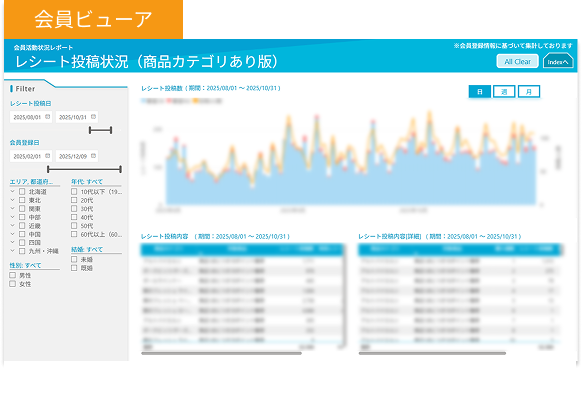Click the left table horizontal scrollbar
The image size is (582, 400).
[222, 353]
